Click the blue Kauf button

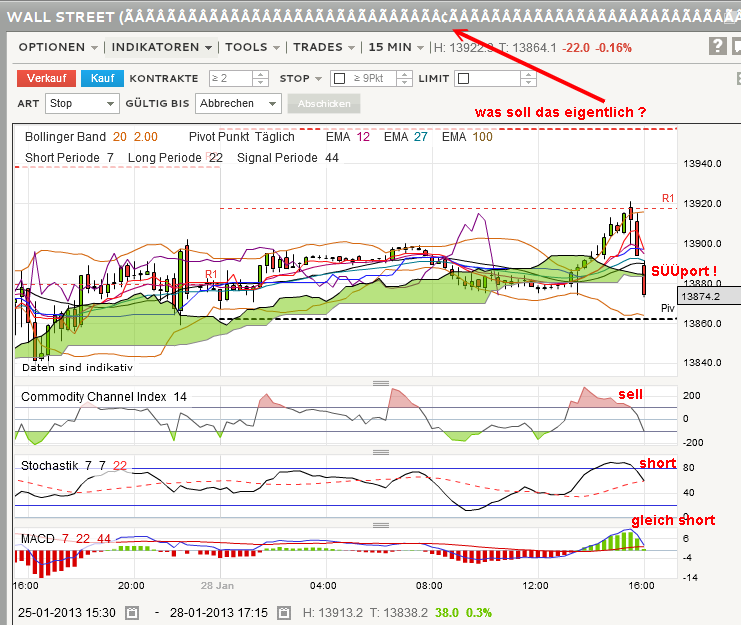[x=102, y=78]
